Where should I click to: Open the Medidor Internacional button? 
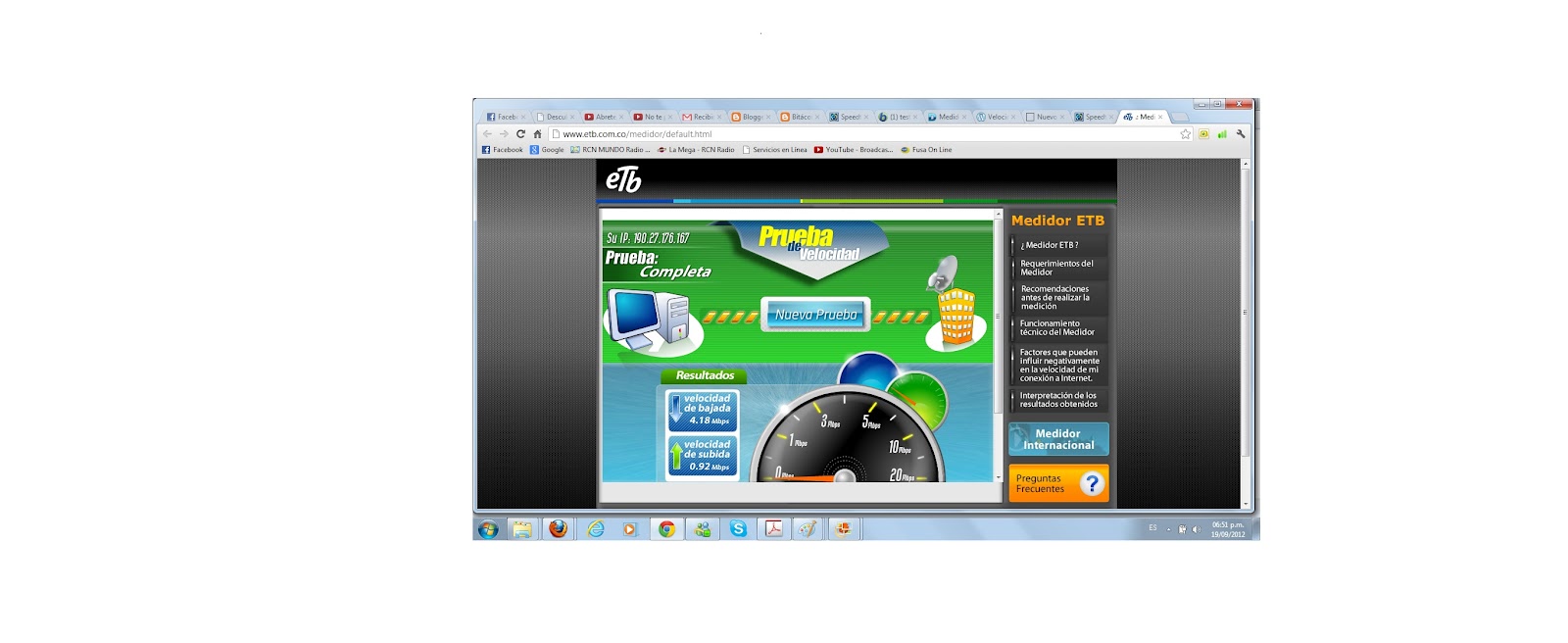tap(1058, 439)
